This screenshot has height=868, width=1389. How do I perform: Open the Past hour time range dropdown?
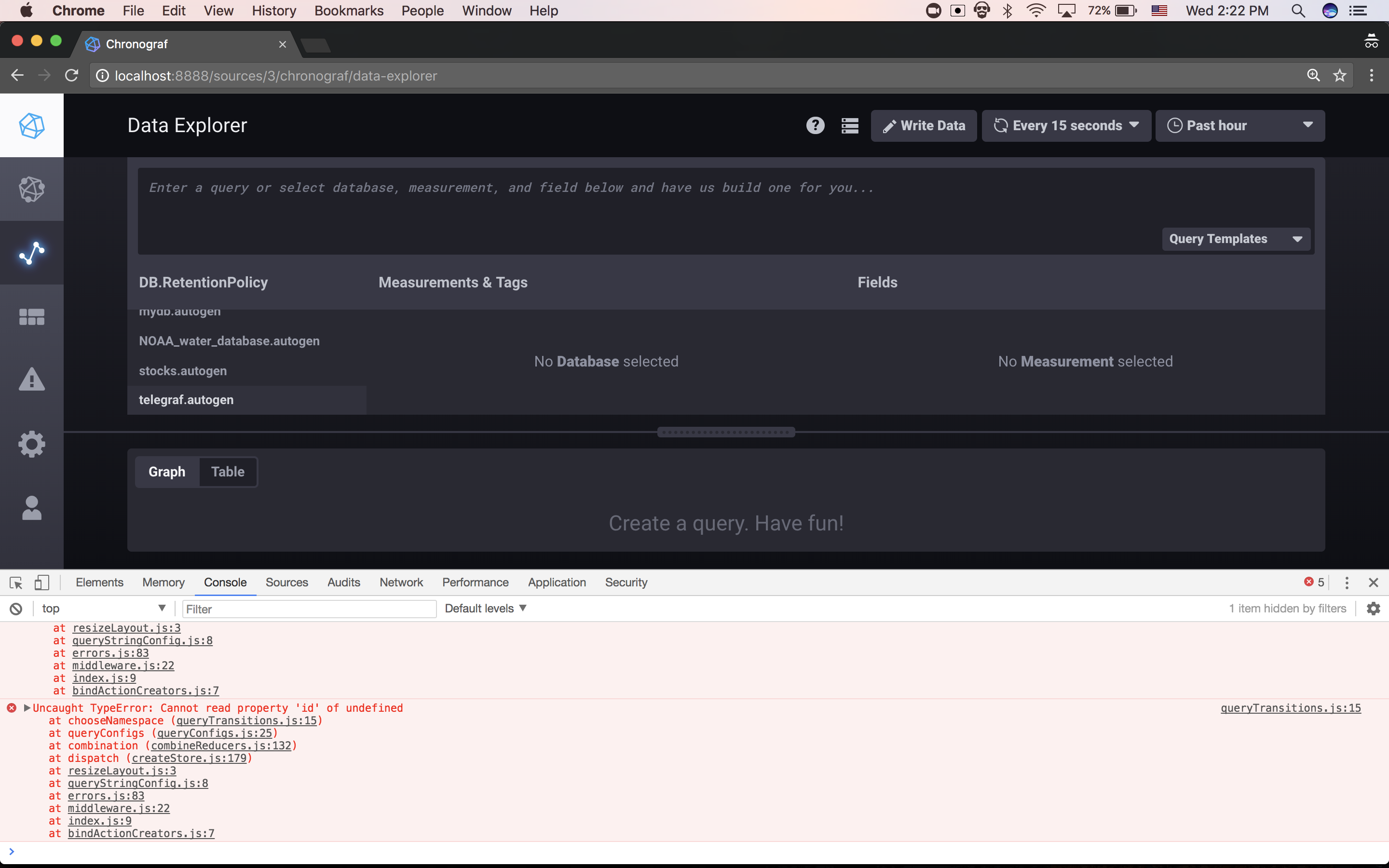click(x=1240, y=125)
